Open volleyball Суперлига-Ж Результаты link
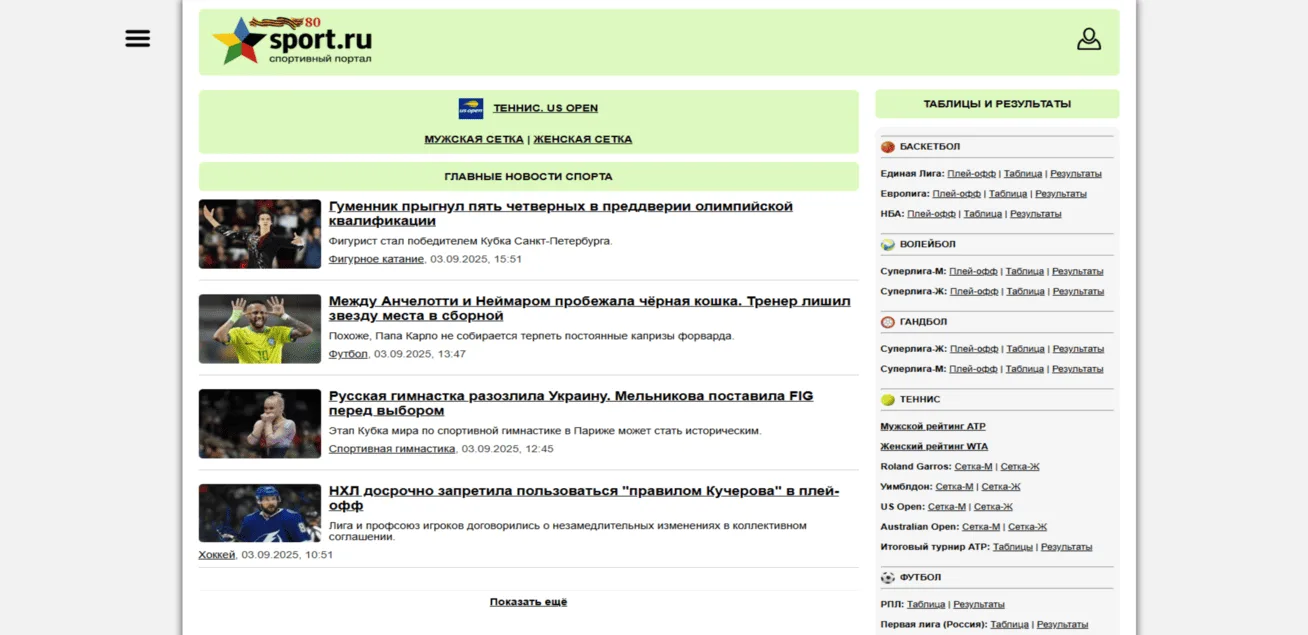Screen dimensions: 1308x635 coord(1078,292)
